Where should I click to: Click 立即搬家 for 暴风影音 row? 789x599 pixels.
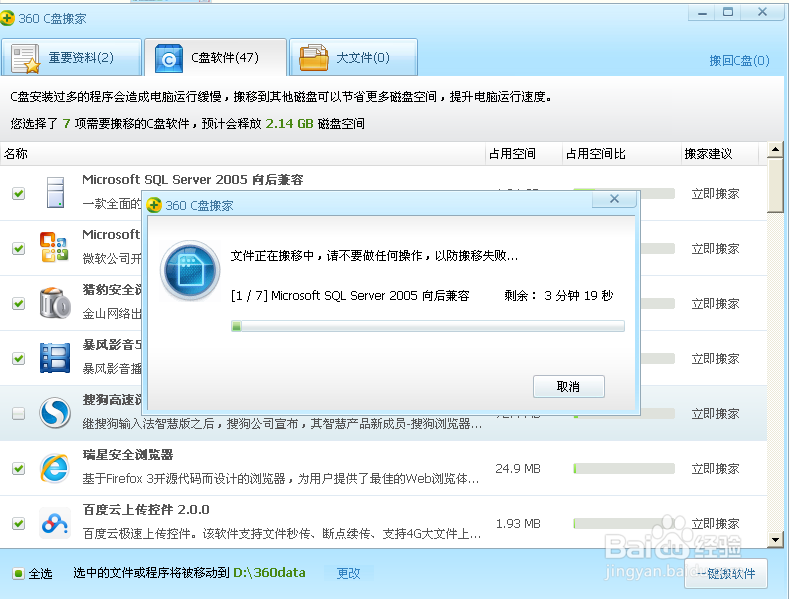coord(715,358)
